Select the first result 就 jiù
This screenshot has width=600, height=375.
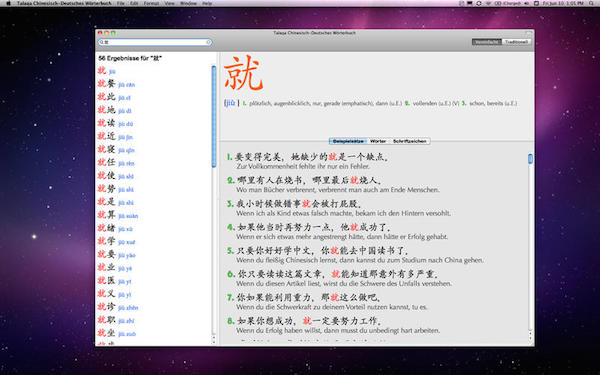tap(106, 71)
